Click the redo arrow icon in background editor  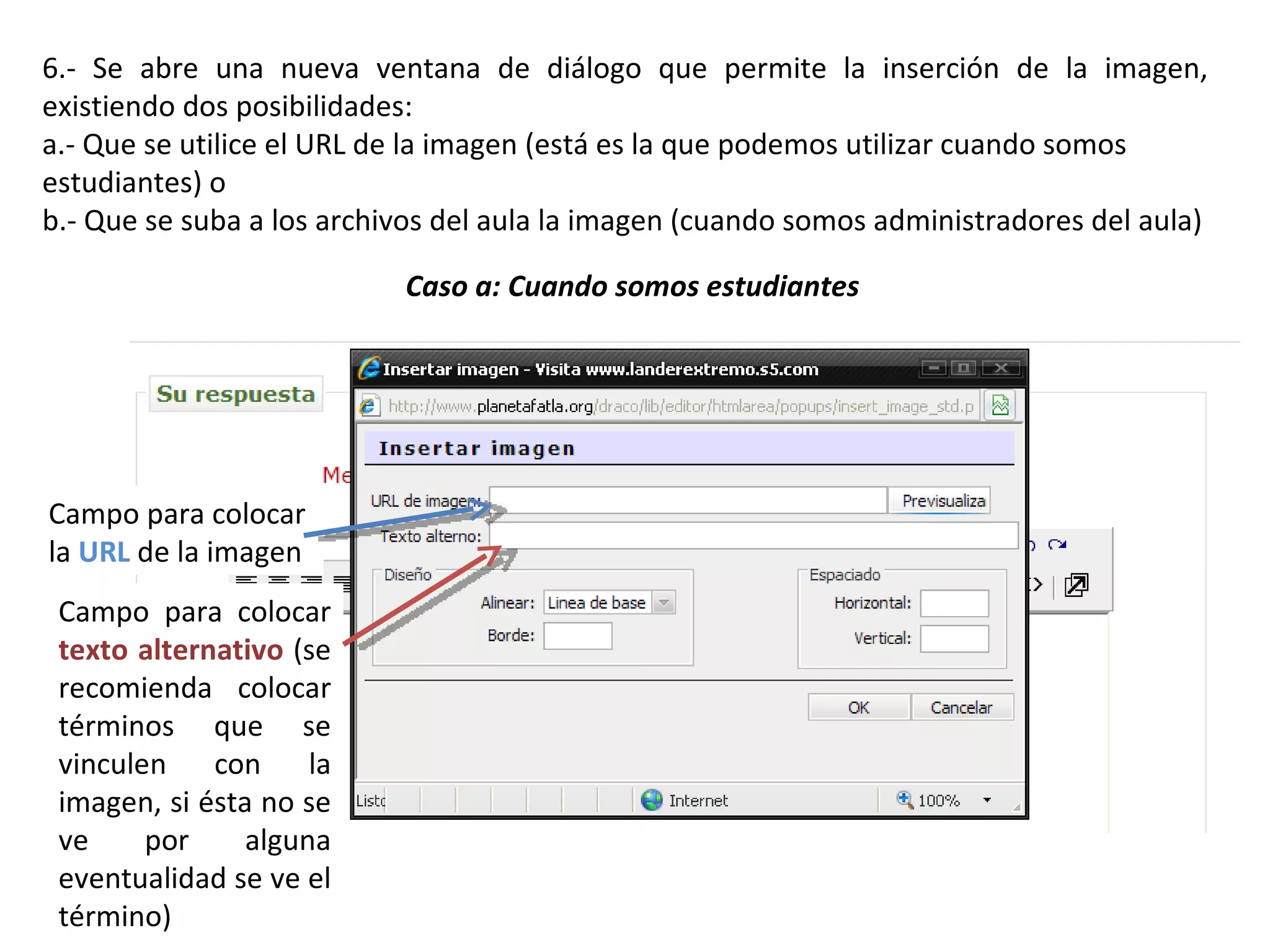click(1057, 545)
